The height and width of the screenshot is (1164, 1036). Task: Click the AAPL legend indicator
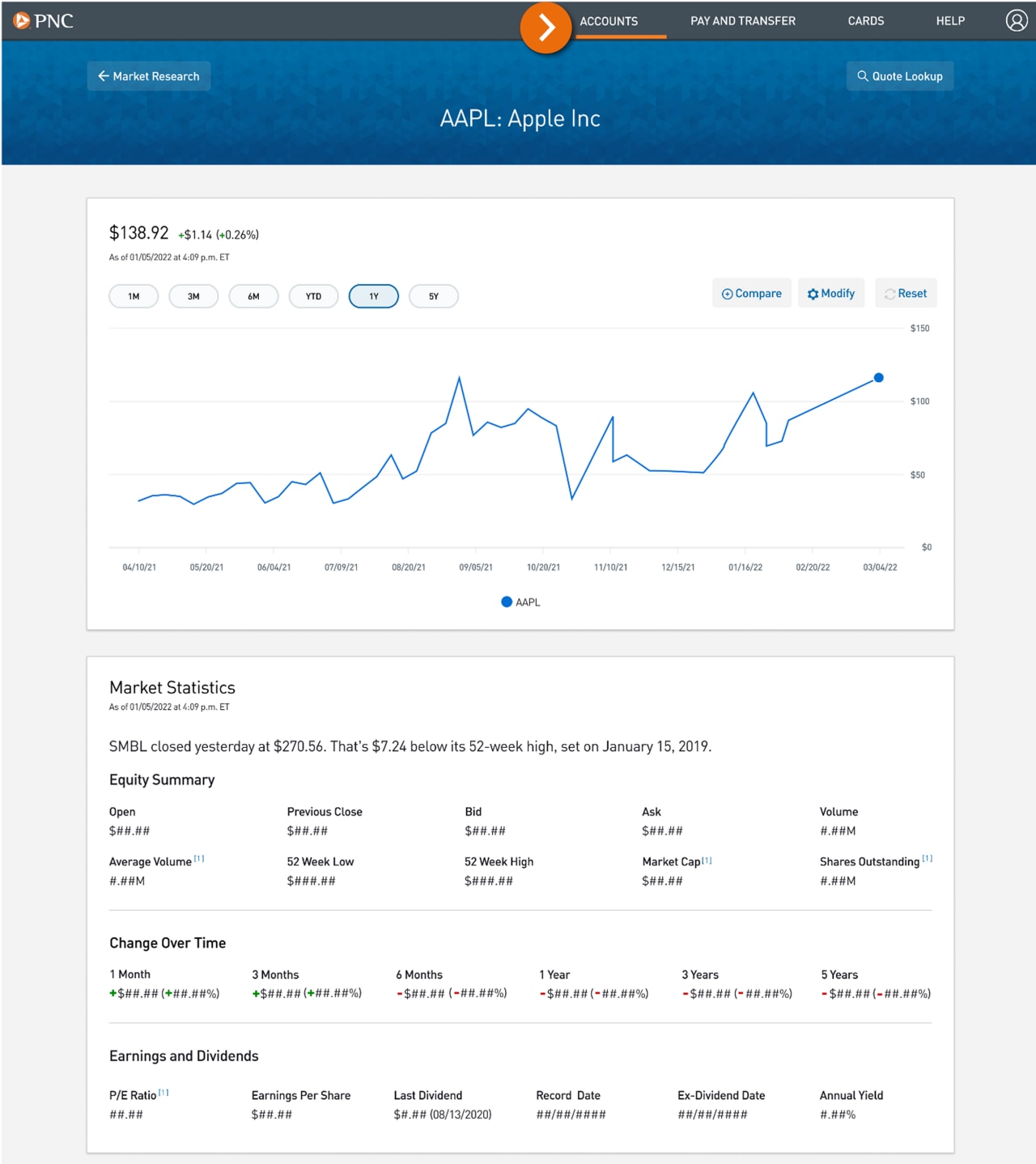tap(506, 601)
